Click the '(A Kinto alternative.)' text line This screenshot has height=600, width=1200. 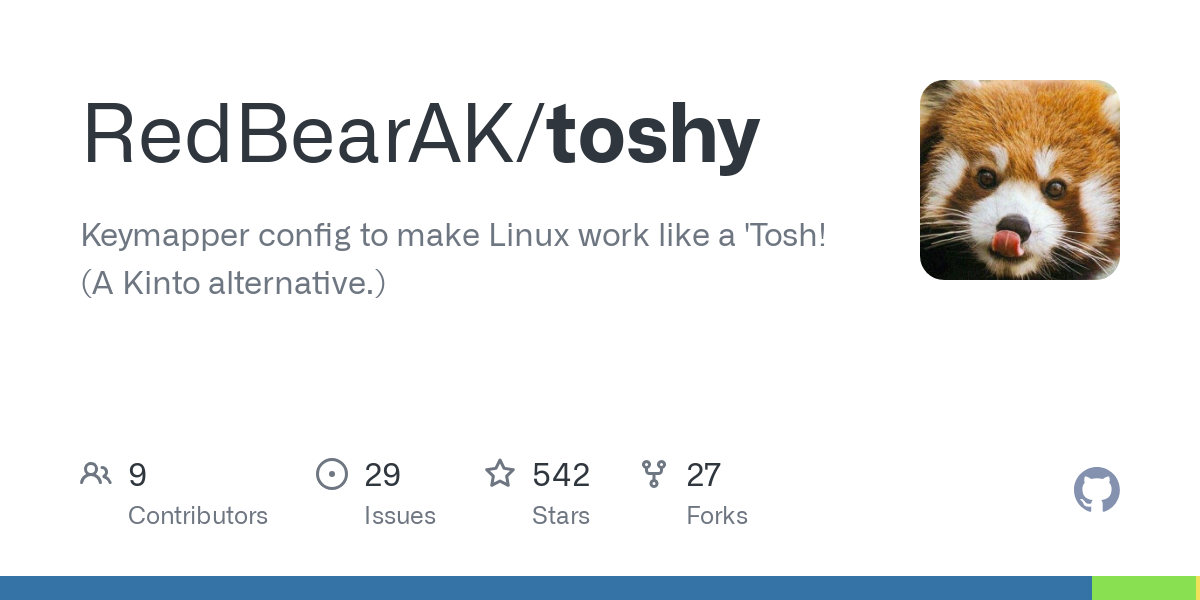point(233,284)
